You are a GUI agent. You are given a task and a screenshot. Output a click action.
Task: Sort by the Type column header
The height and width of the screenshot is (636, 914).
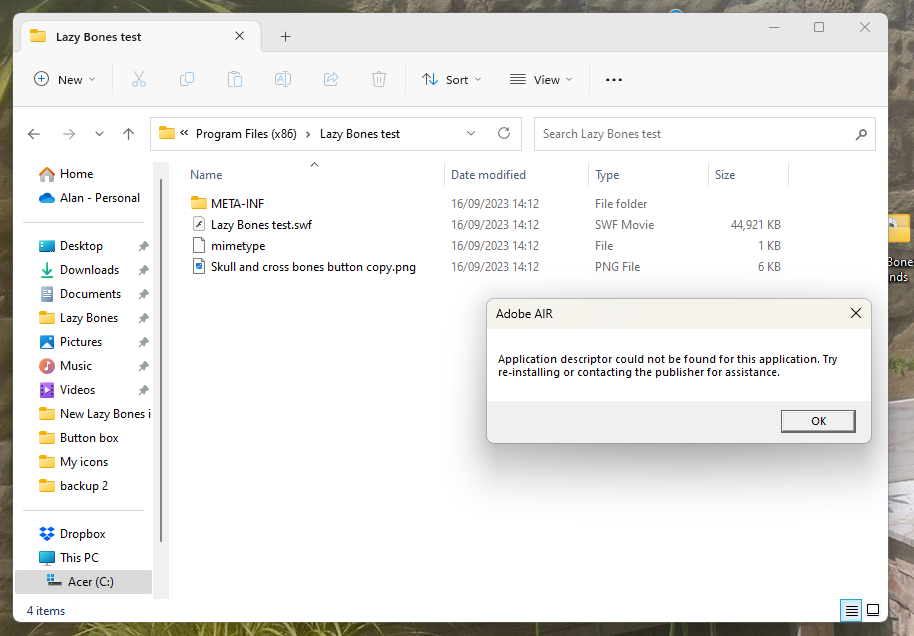pos(607,175)
